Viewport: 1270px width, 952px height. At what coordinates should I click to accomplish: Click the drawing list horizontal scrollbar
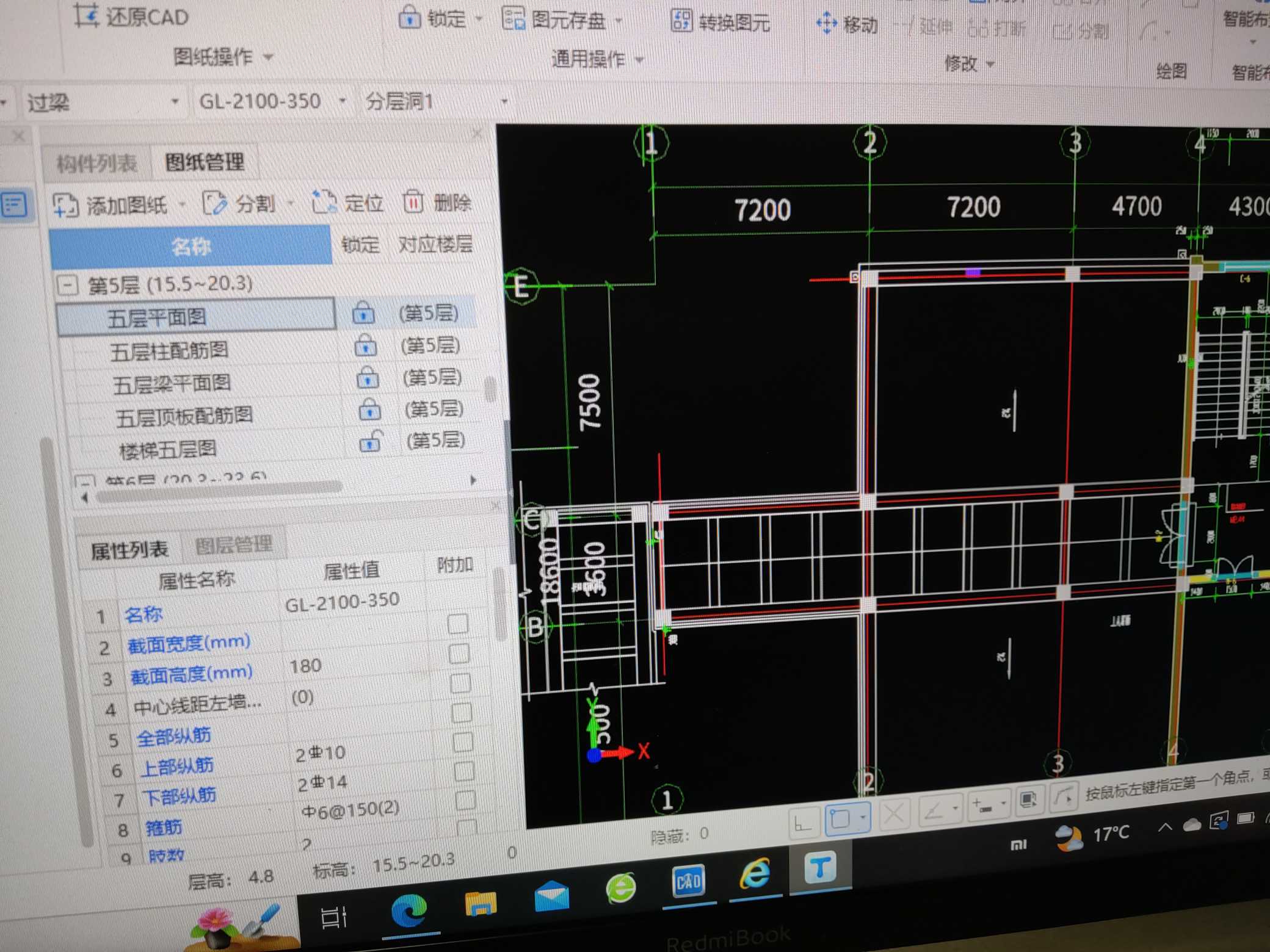click(x=220, y=490)
